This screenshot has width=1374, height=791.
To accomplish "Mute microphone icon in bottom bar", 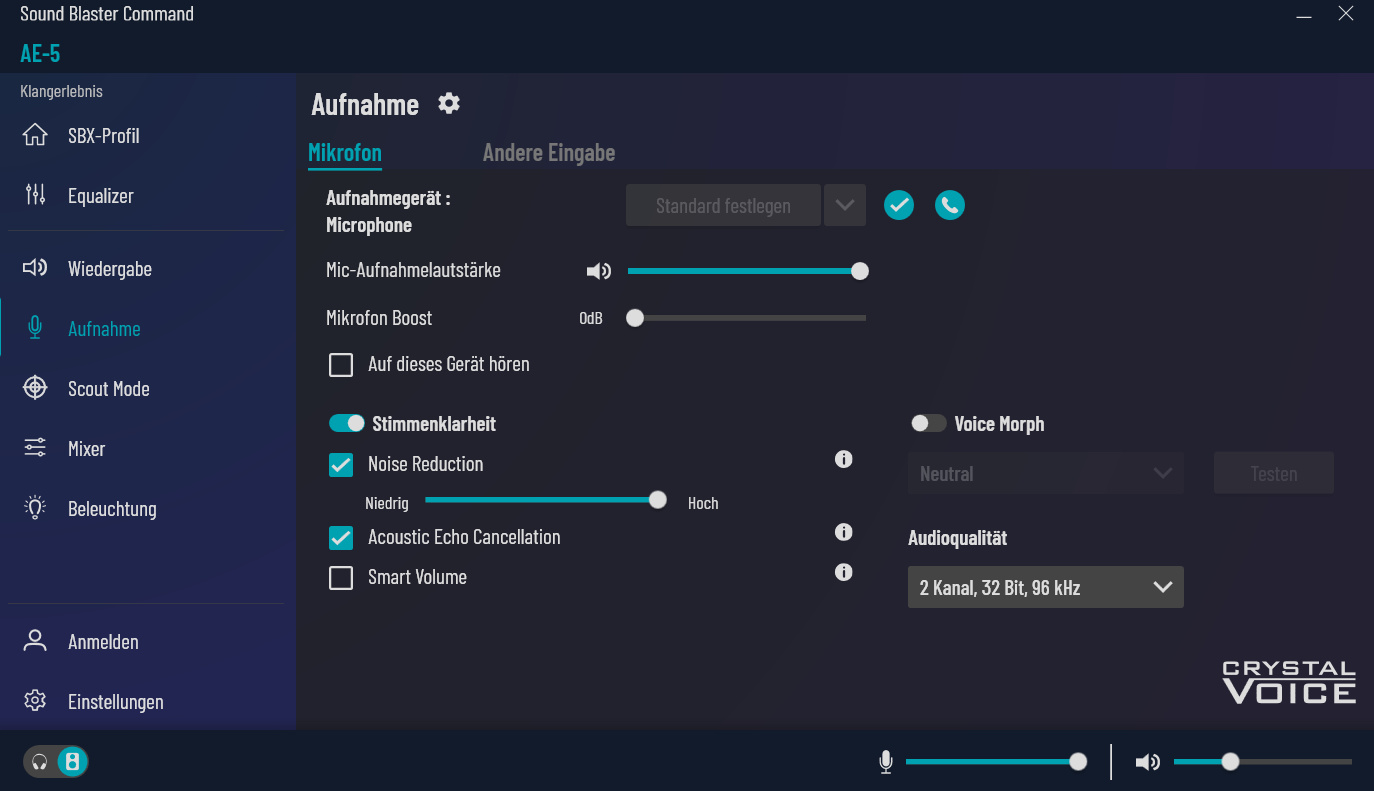I will [x=885, y=762].
